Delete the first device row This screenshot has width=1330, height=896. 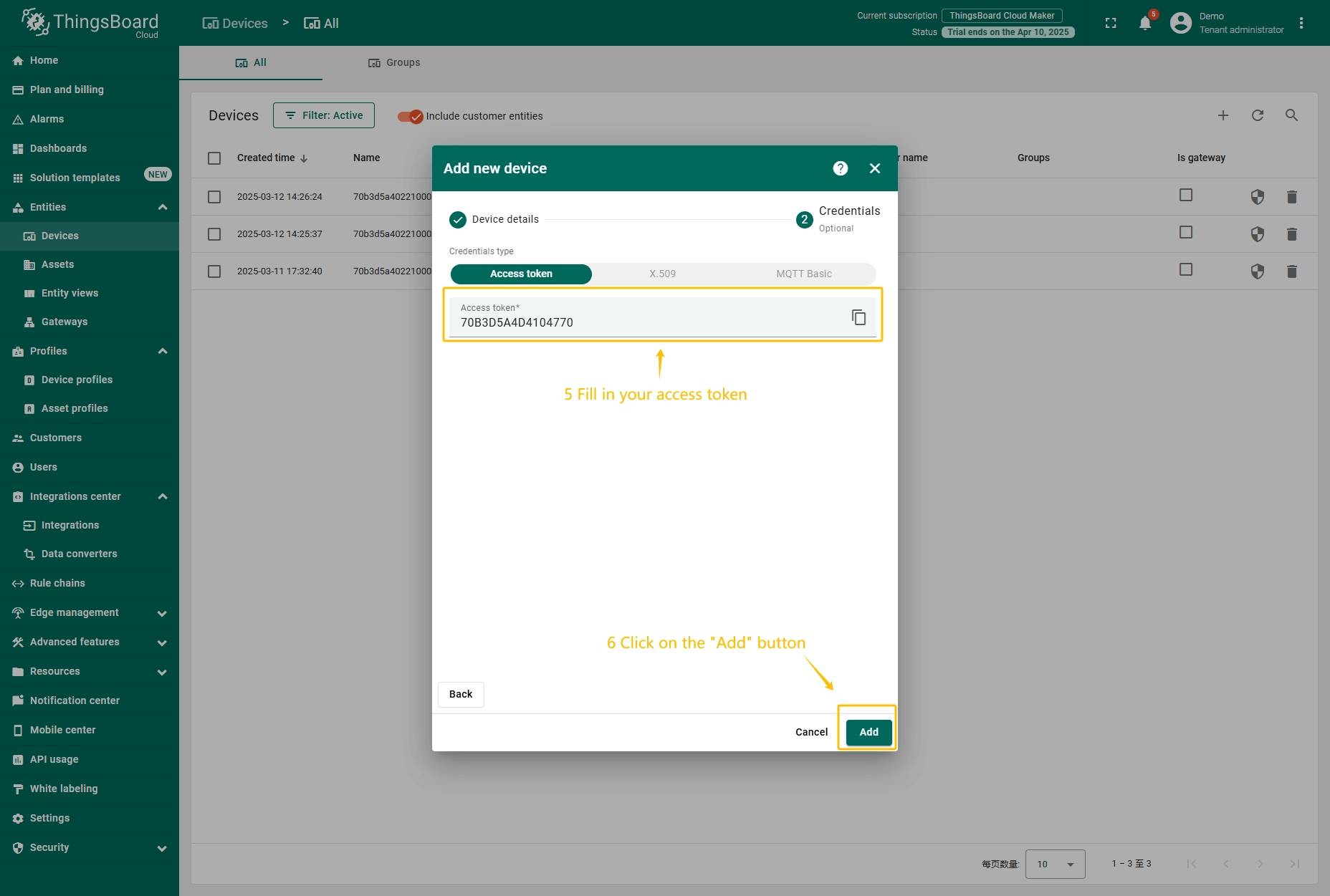(x=1291, y=197)
